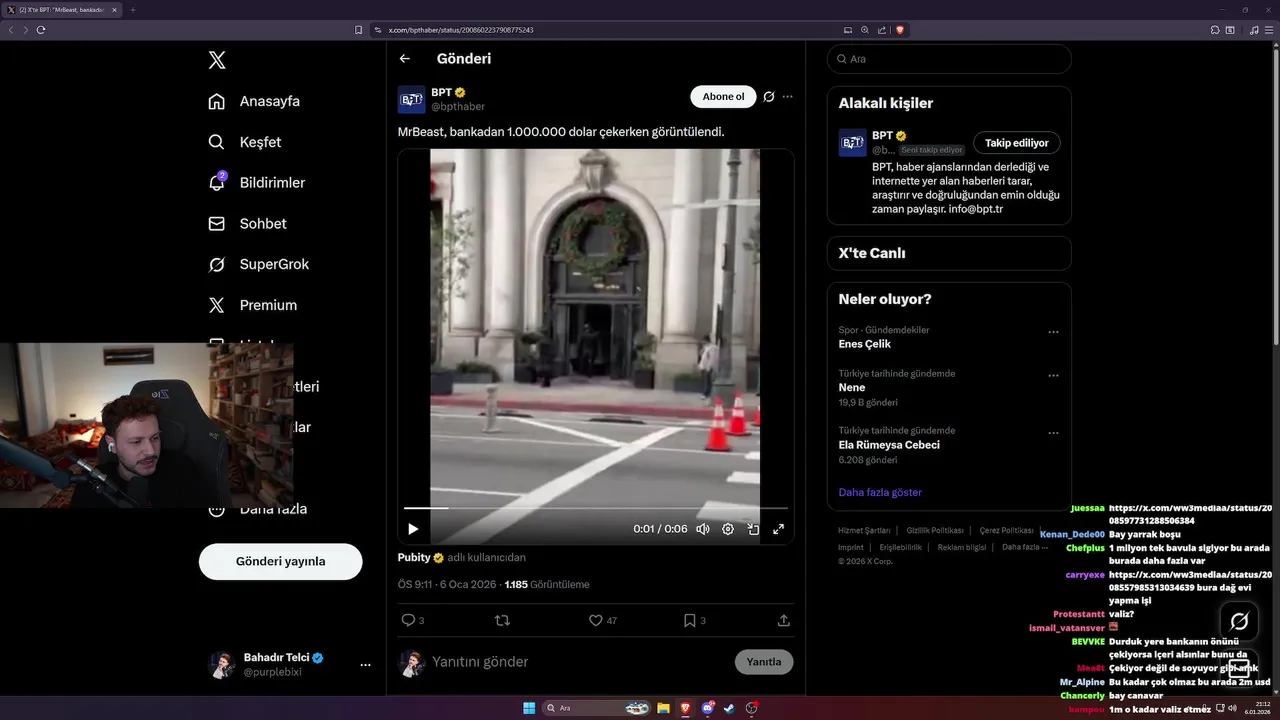
Task: Click the Enes Çelik trending topic
Action: 864,344
